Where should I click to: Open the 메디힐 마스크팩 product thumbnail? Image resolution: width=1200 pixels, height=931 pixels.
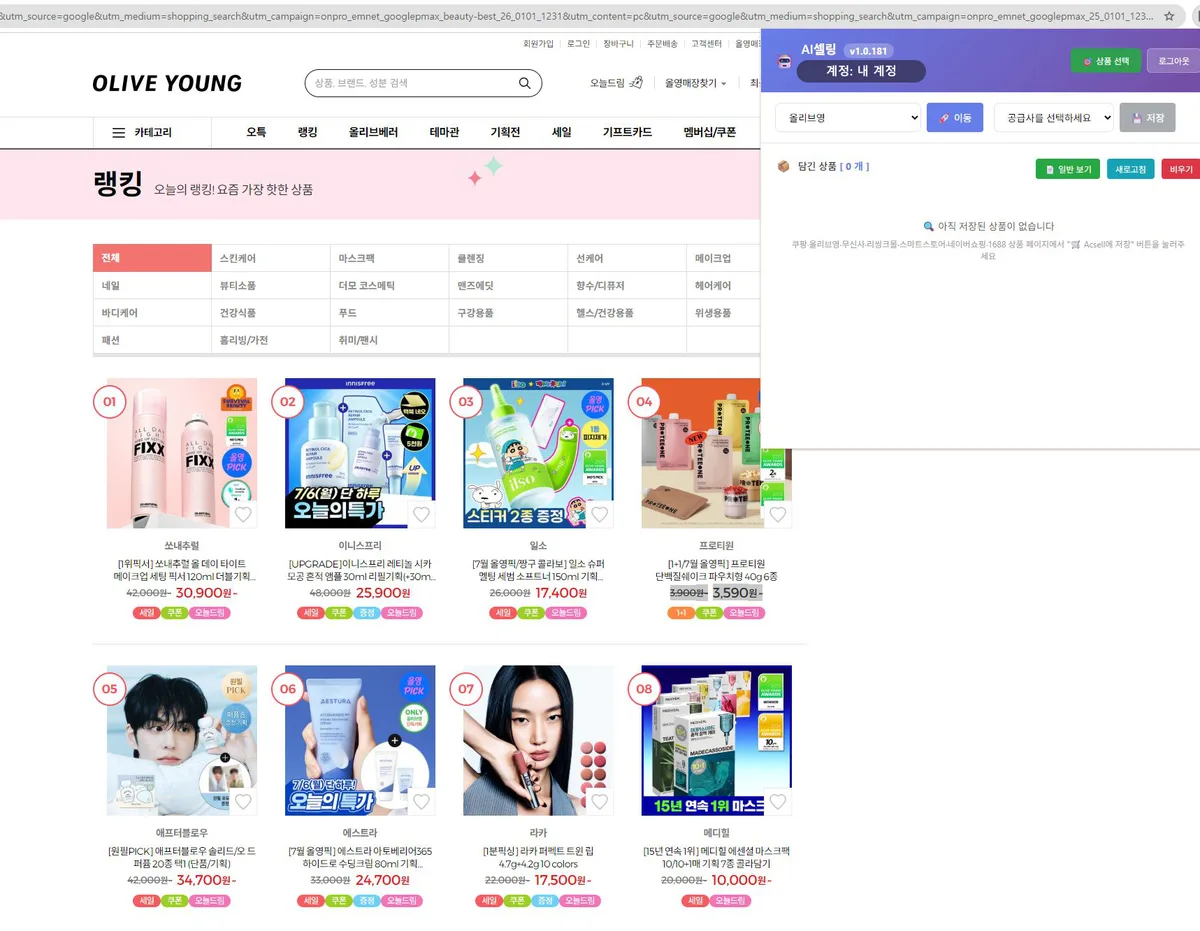coord(716,741)
